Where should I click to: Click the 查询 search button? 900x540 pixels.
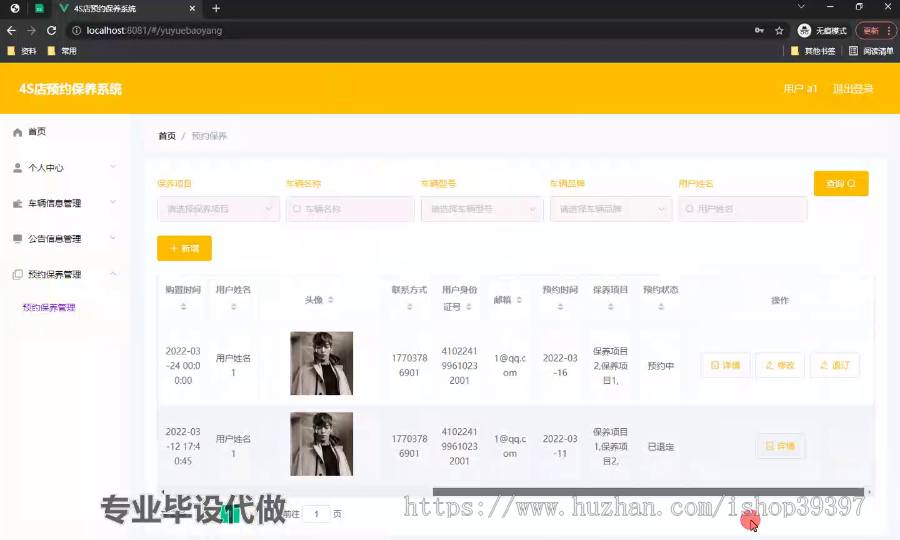pyautogui.click(x=841, y=184)
